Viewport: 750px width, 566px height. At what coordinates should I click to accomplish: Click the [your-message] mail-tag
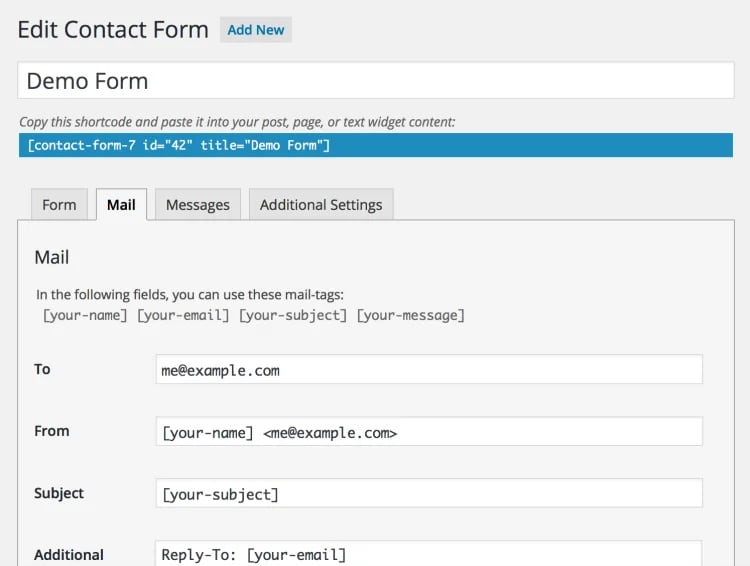(411, 315)
